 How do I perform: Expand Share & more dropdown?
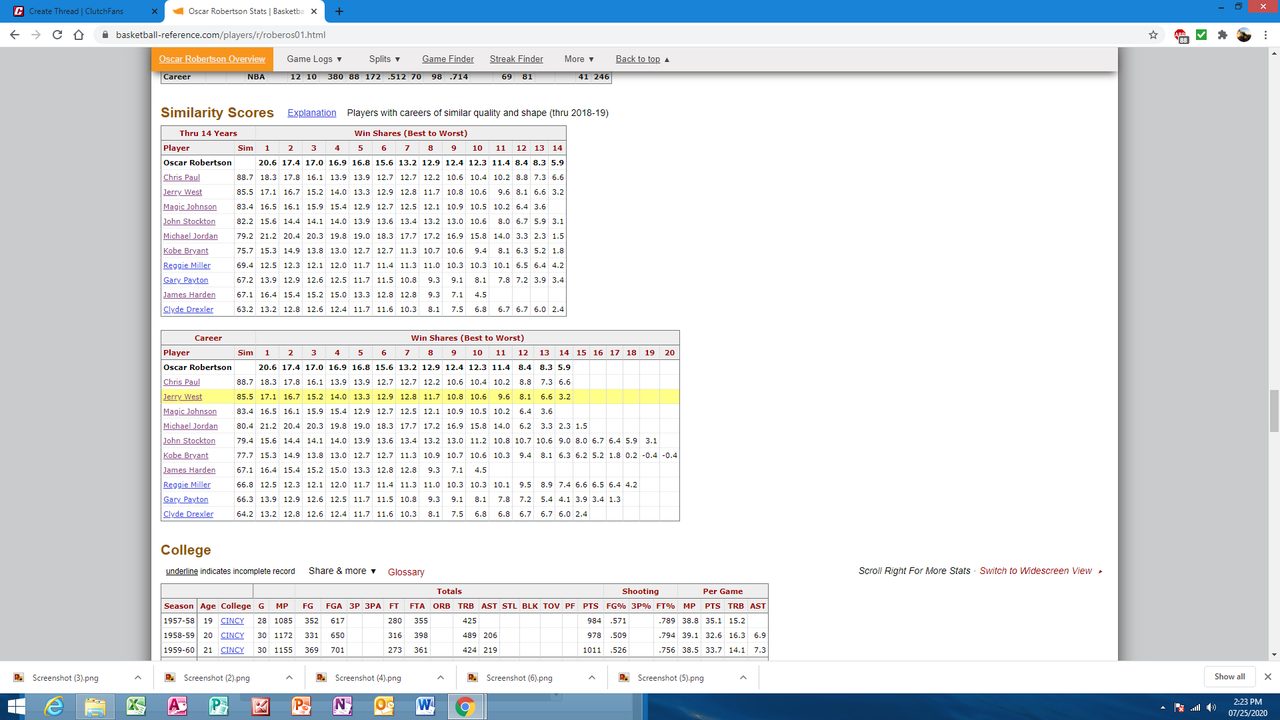click(342, 571)
